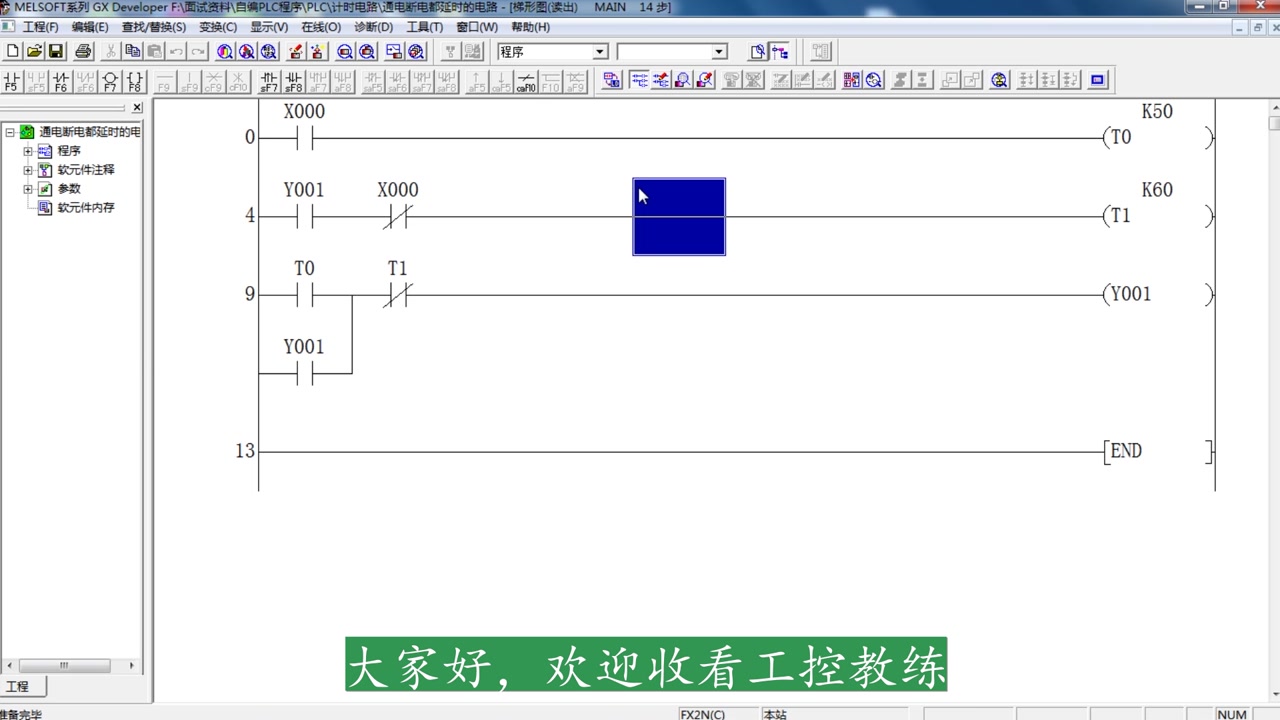Image resolution: width=1280 pixels, height=720 pixels.
Task: Insert application instruction F8 tool
Action: tap(134, 81)
